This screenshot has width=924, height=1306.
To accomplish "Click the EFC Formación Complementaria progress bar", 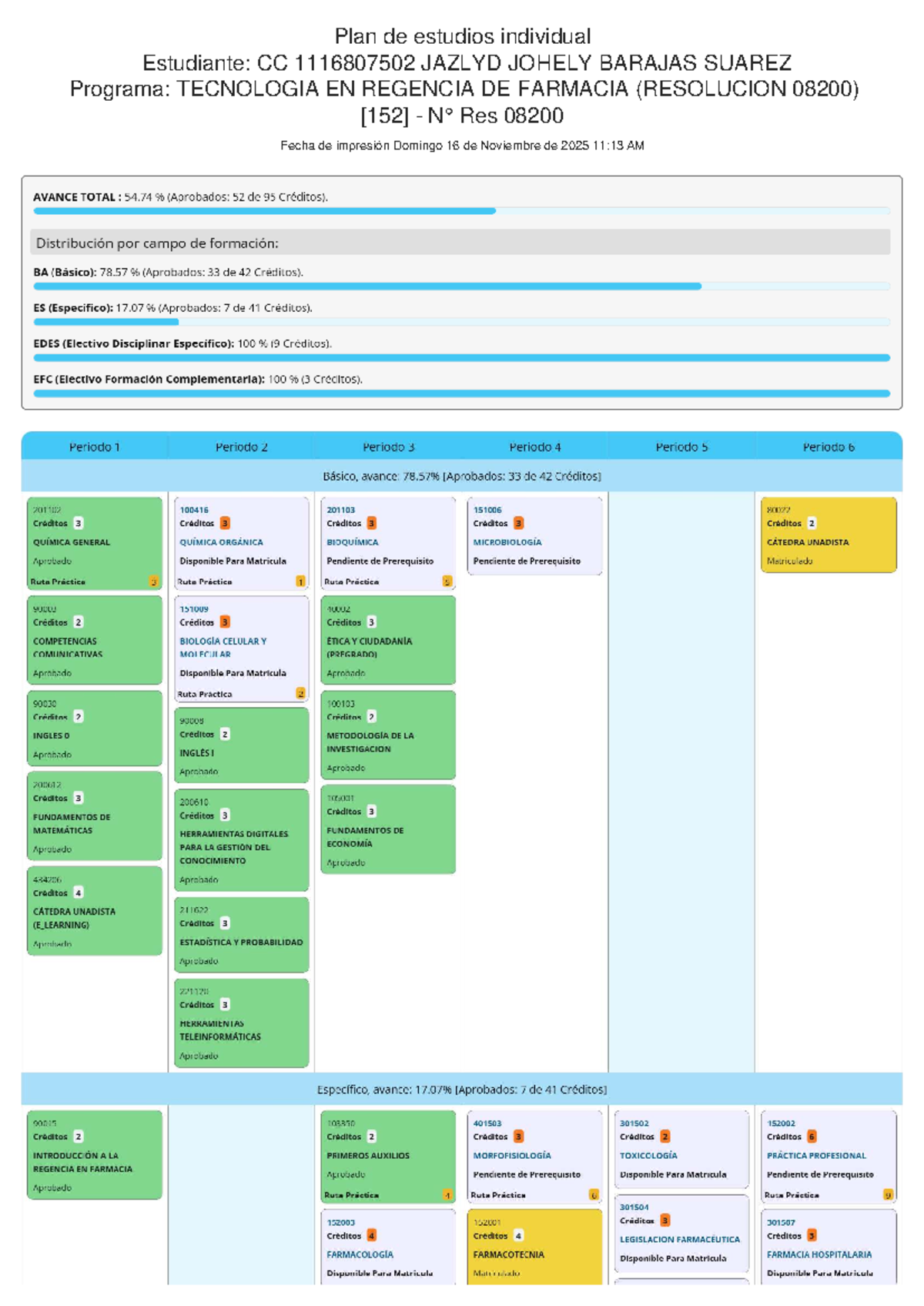I will click(x=462, y=393).
